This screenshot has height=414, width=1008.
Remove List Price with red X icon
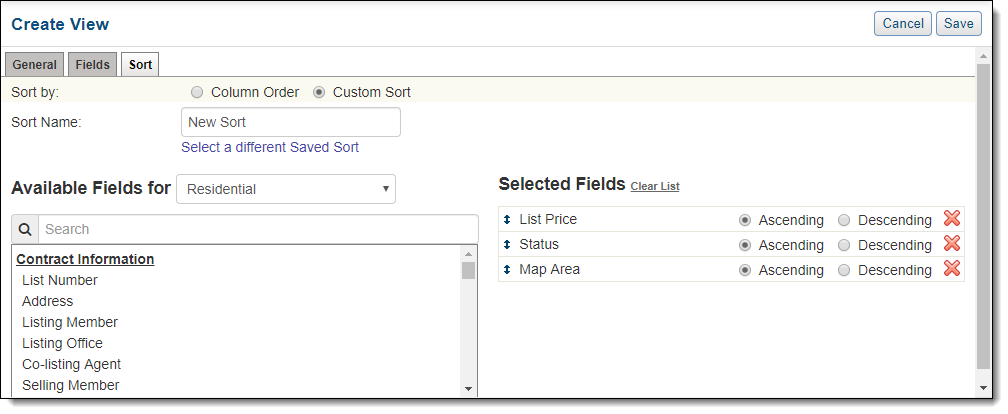pyautogui.click(x=951, y=219)
